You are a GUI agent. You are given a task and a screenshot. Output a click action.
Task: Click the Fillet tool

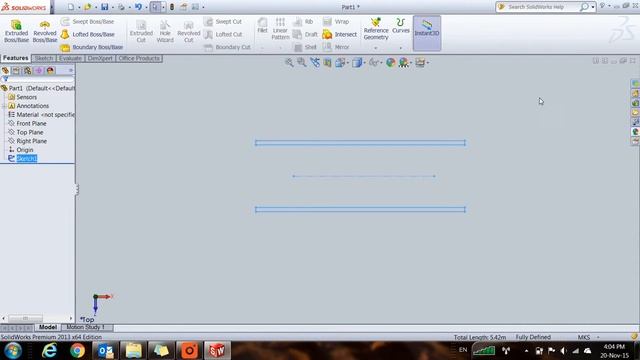262,25
